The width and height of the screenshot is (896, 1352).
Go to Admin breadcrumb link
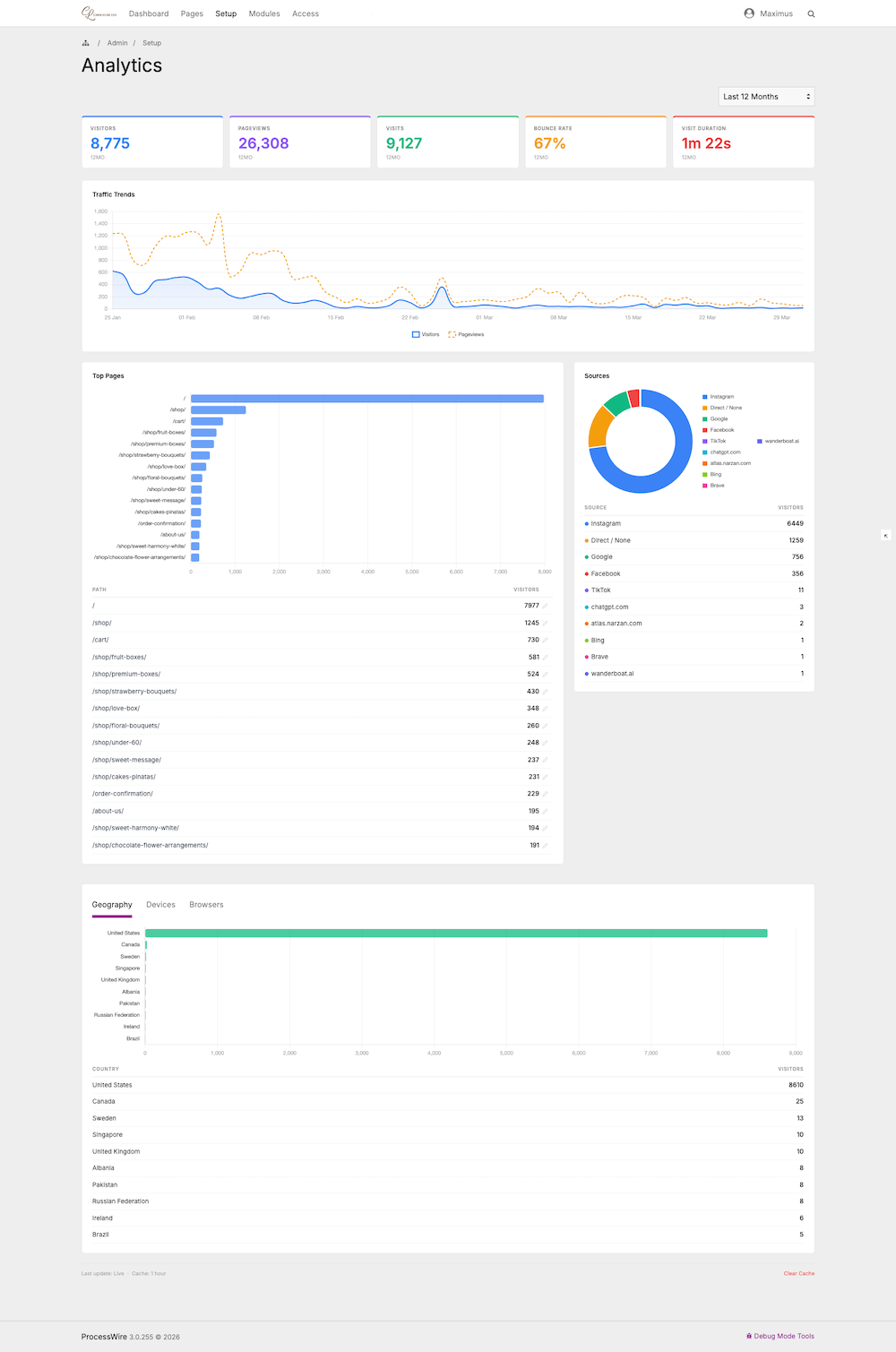coord(117,43)
